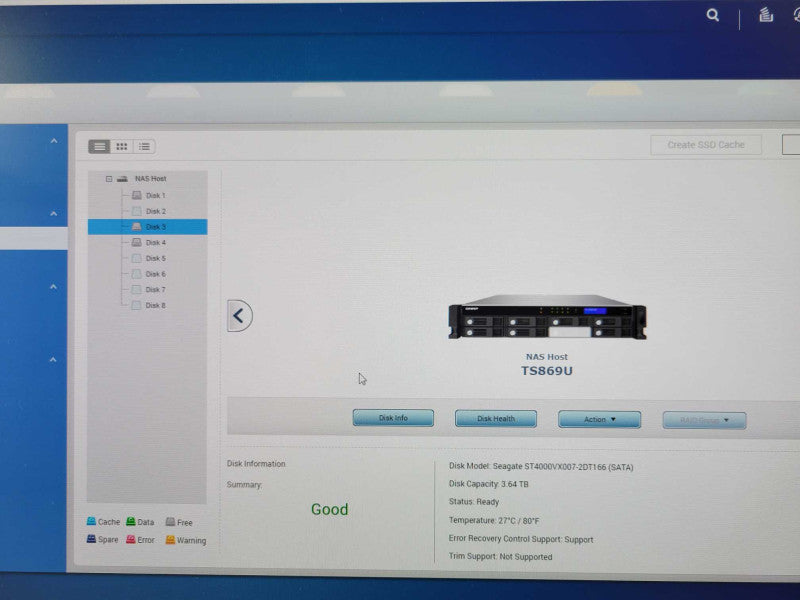Select Disk 2 in the tree

click(156, 211)
